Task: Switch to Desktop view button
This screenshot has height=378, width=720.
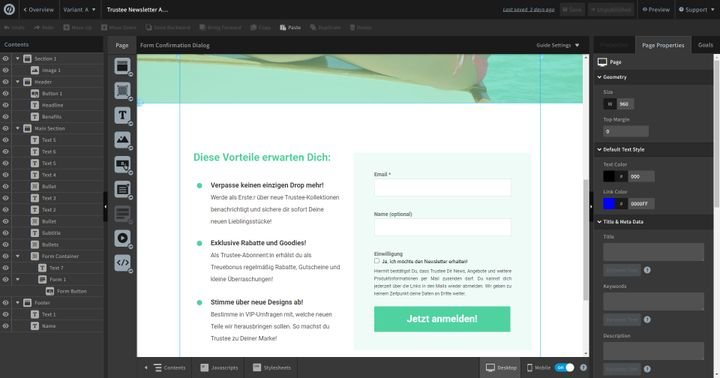Action: pyautogui.click(x=501, y=367)
